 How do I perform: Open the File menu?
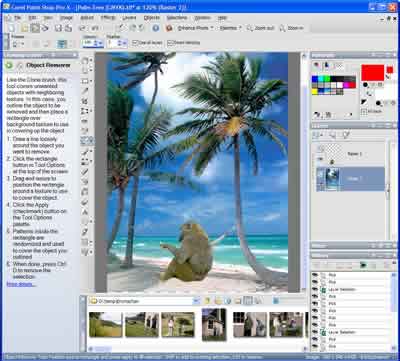(17, 18)
